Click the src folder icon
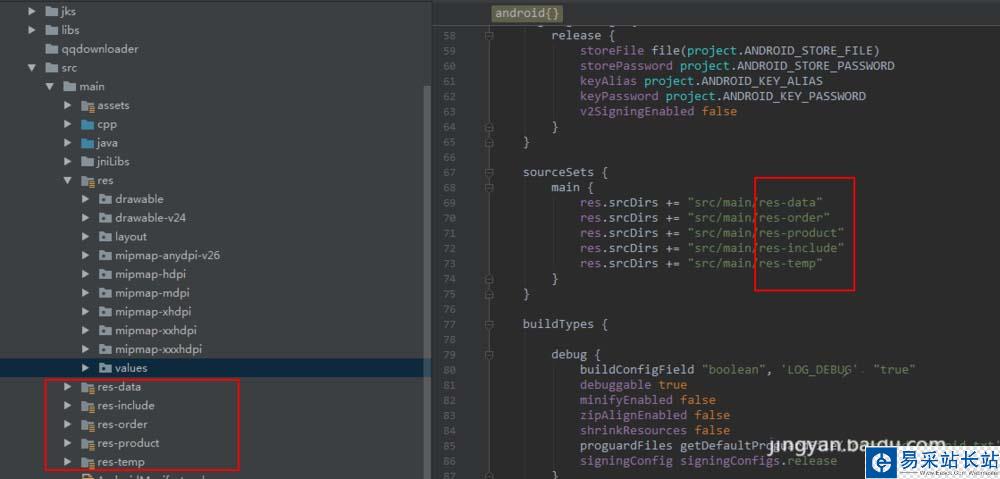 52,68
